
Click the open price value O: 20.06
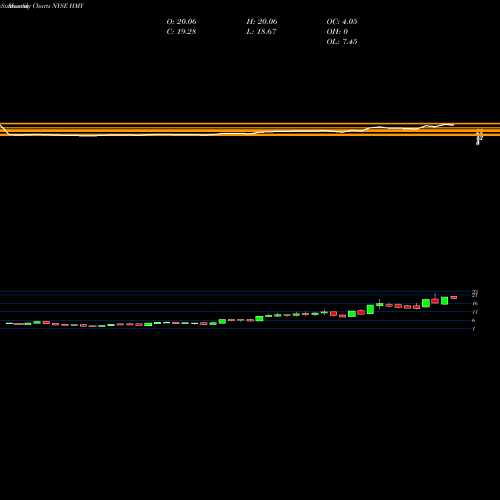point(181,22)
